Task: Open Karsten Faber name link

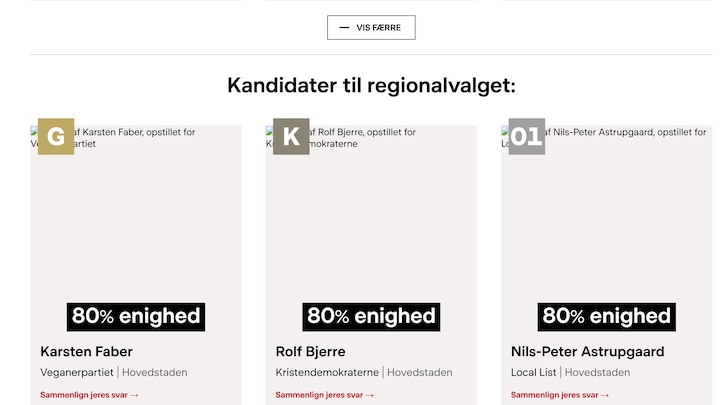Action: (86, 352)
